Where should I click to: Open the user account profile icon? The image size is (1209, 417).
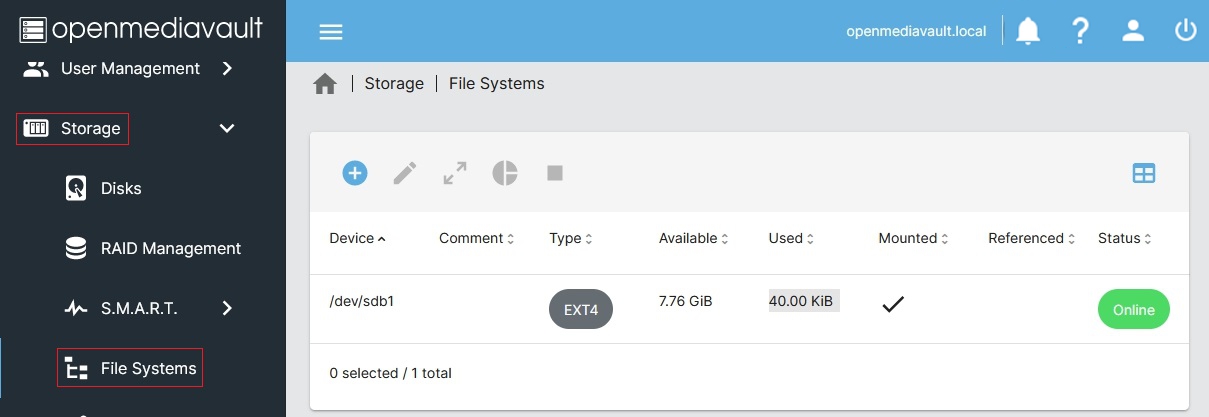1132,31
